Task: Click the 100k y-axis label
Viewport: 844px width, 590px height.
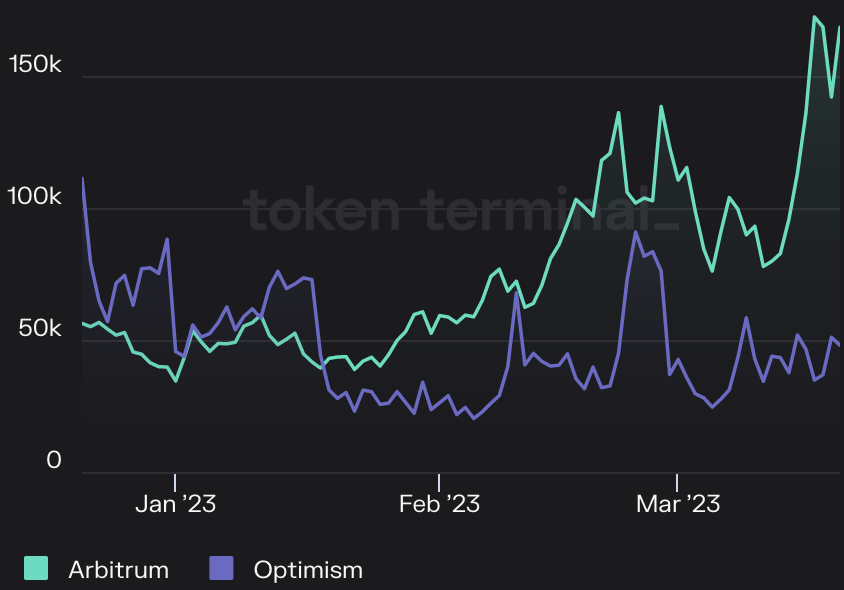Action: pos(35,197)
